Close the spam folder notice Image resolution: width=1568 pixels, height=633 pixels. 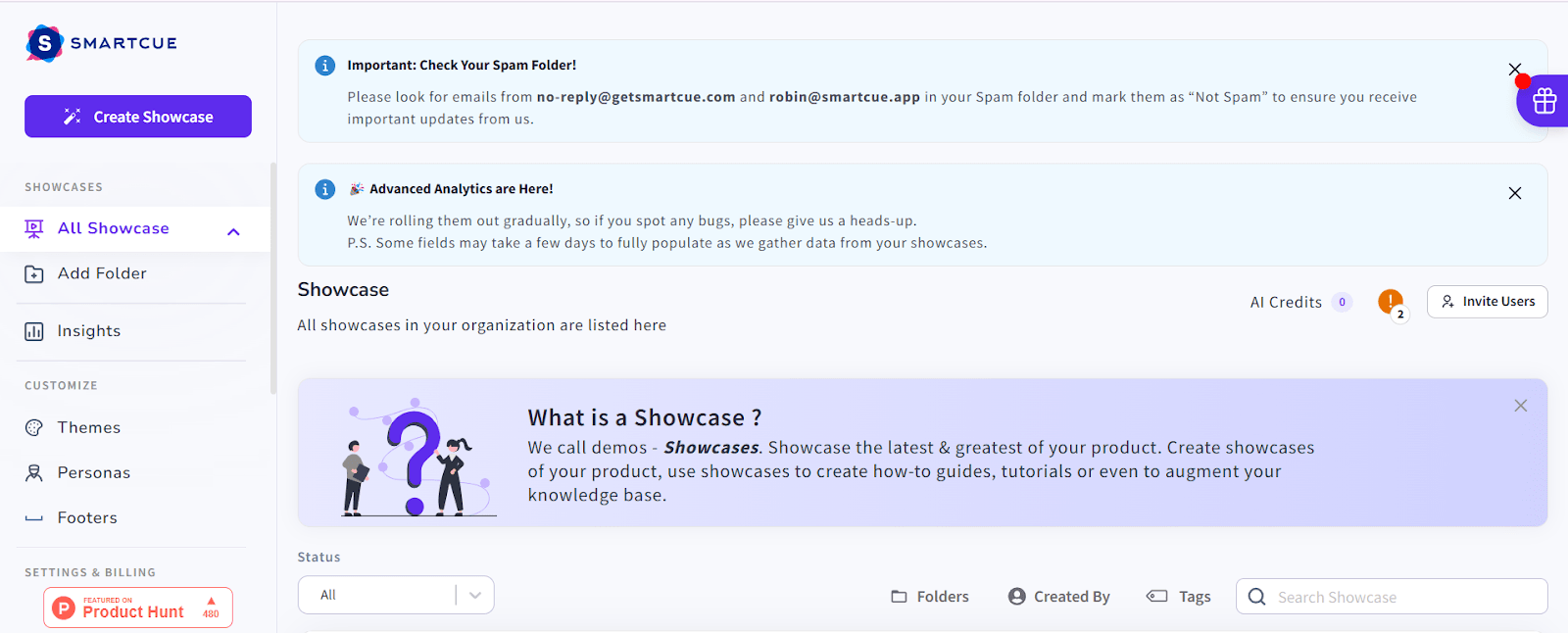(x=1515, y=70)
